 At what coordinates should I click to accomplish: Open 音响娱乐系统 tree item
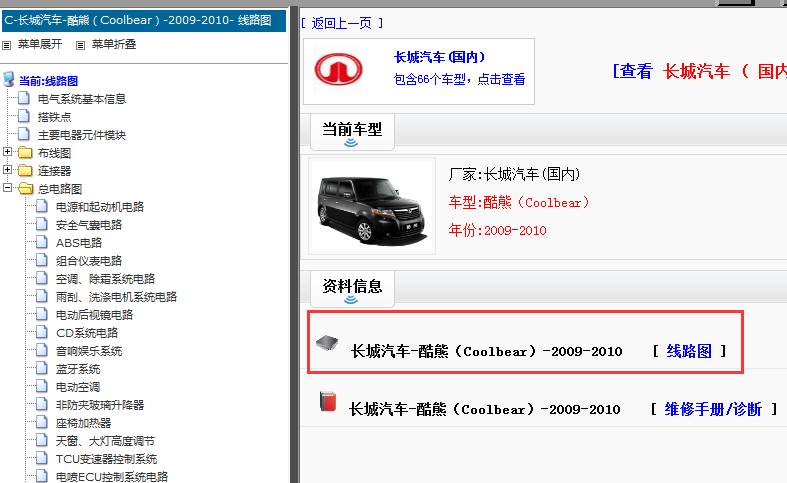pyautogui.click(x=89, y=351)
